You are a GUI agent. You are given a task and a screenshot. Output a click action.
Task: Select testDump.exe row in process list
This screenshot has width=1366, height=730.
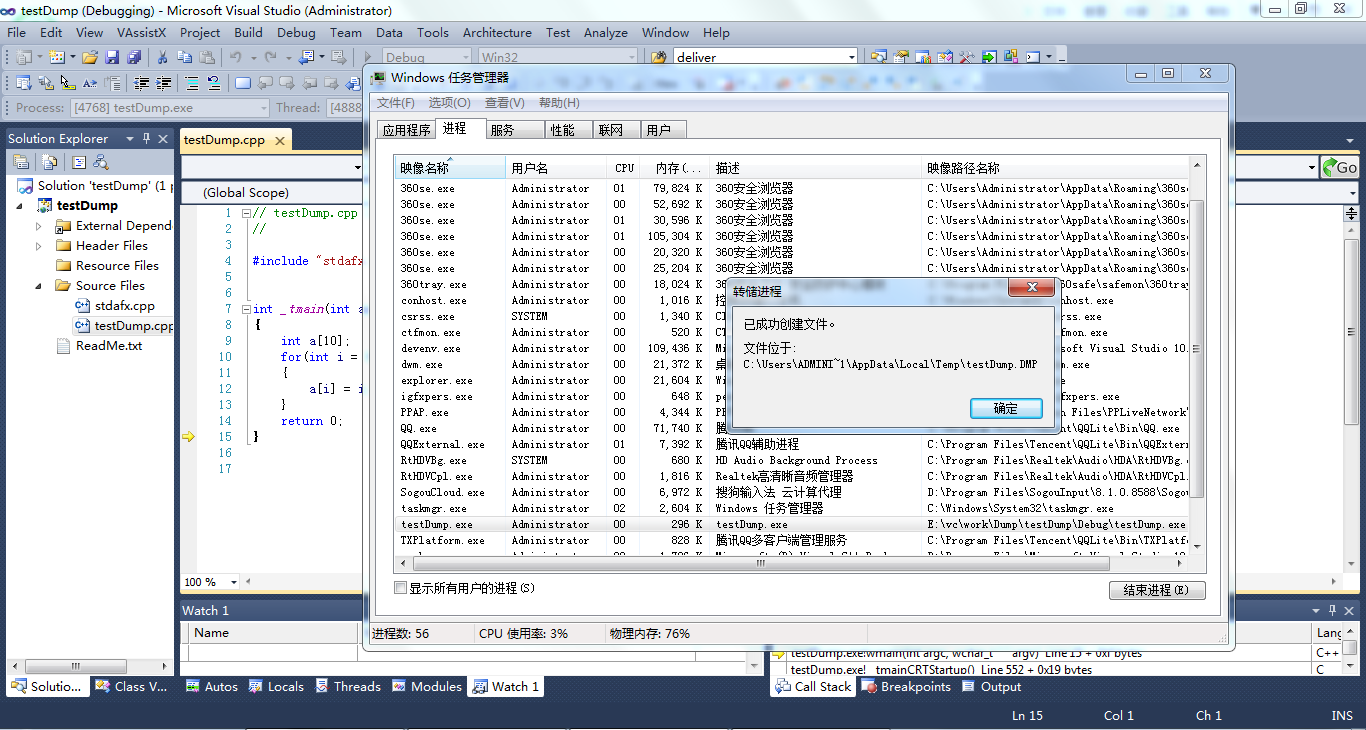(x=792, y=524)
